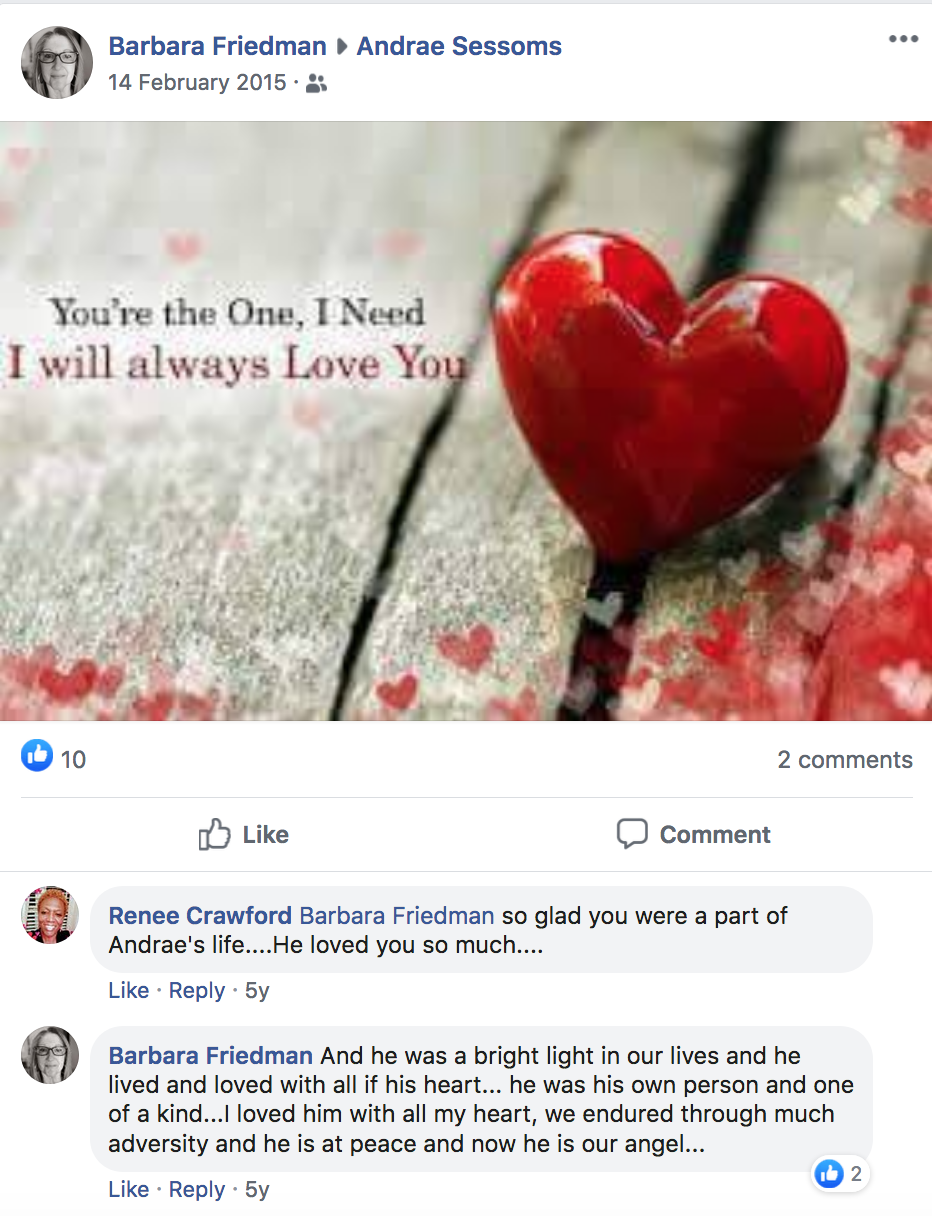Click the red heart post image
The width and height of the screenshot is (932, 1216).
[x=466, y=420]
